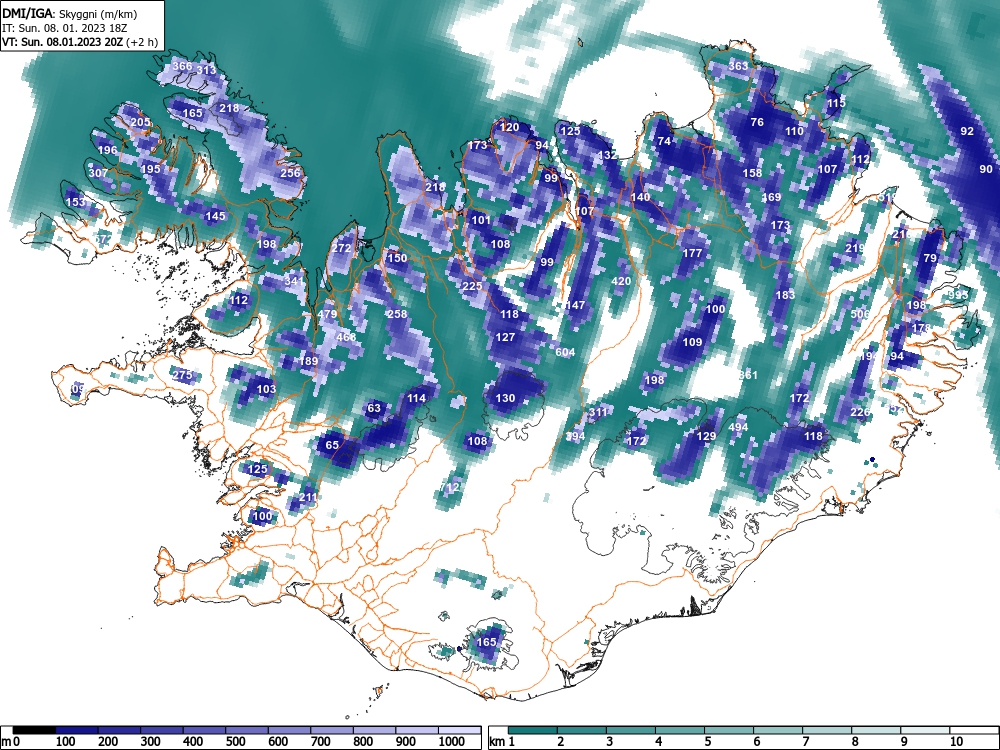Viewport: 1000px width, 750px height.
Task: Click the visibility value 132 on the map
Action: point(607,155)
